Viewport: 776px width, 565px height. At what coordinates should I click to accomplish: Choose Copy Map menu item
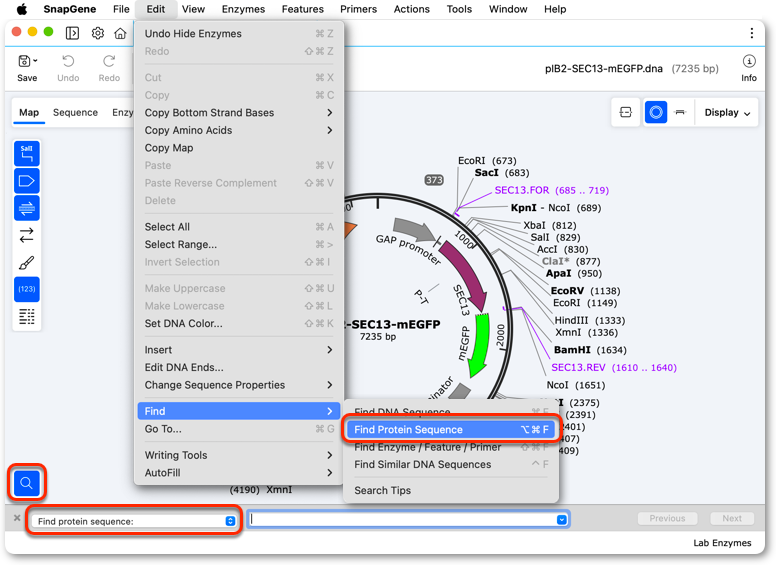click(x=239, y=148)
